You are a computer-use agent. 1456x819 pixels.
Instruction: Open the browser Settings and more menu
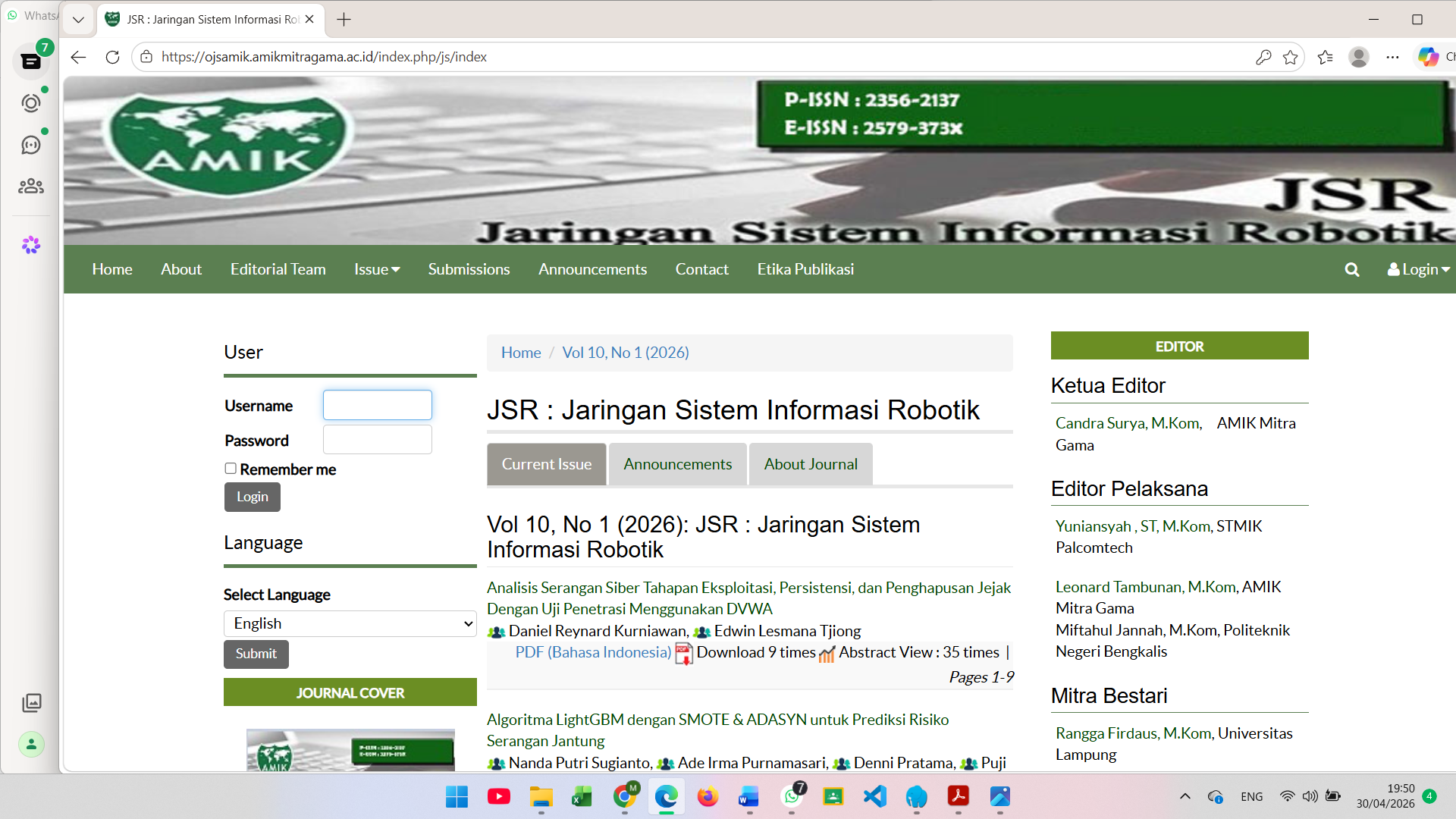(x=1393, y=57)
